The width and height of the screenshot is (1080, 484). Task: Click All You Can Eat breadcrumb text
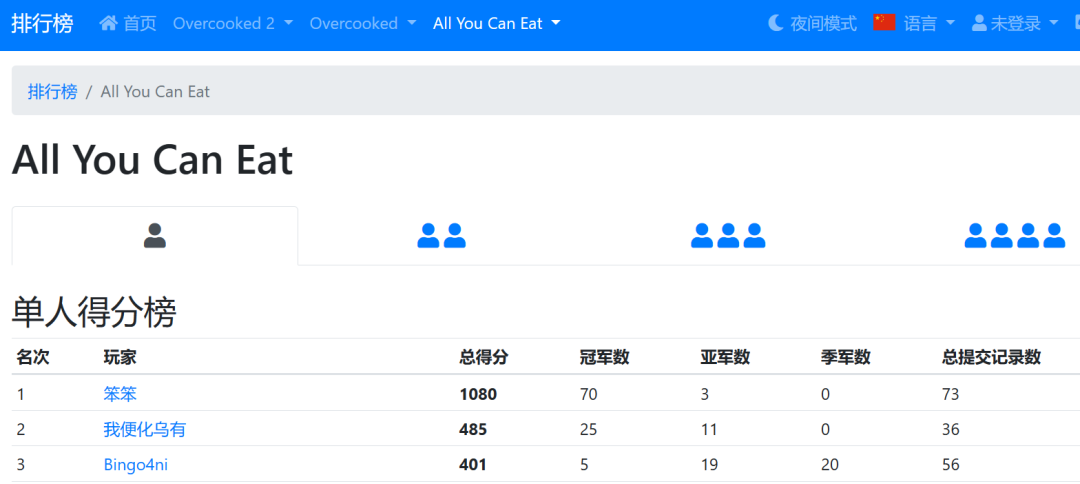(155, 91)
